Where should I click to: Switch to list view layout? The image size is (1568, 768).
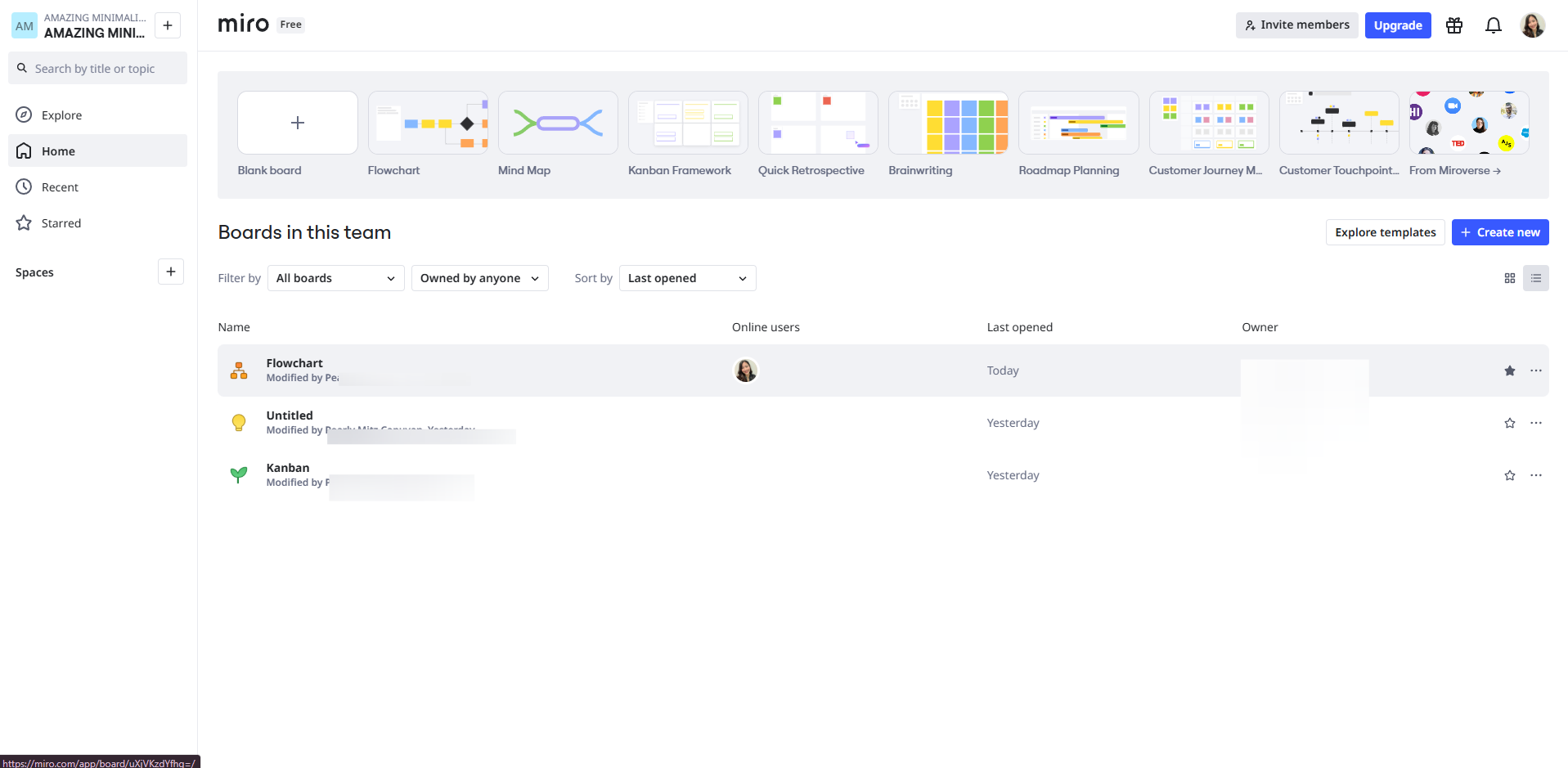tap(1536, 278)
